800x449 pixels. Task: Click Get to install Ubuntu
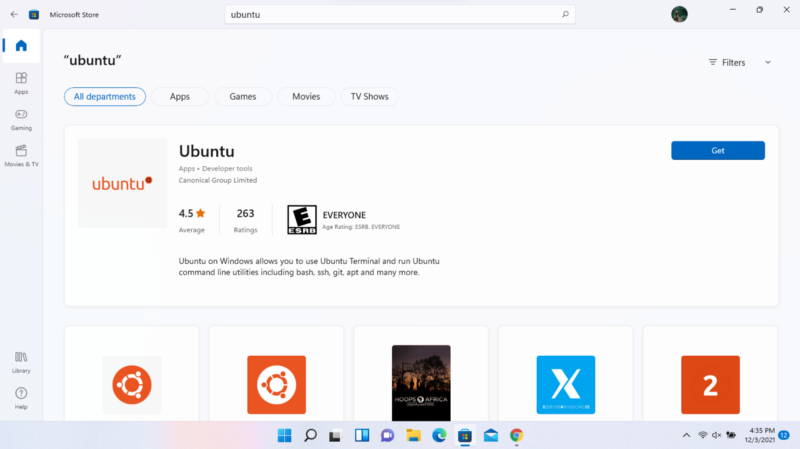(718, 151)
